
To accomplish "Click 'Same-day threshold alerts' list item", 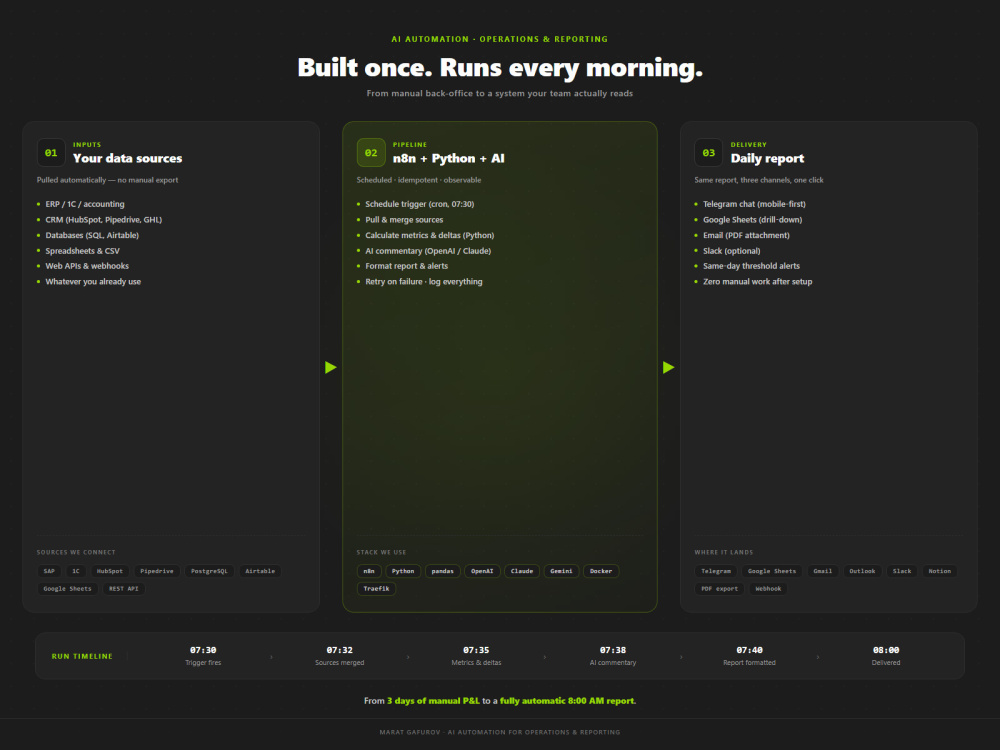I will 751,266.
